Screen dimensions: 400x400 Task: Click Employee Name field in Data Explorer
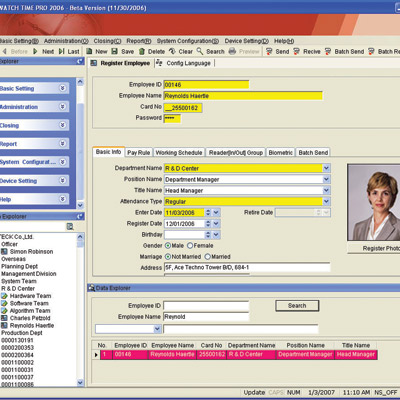point(206,317)
